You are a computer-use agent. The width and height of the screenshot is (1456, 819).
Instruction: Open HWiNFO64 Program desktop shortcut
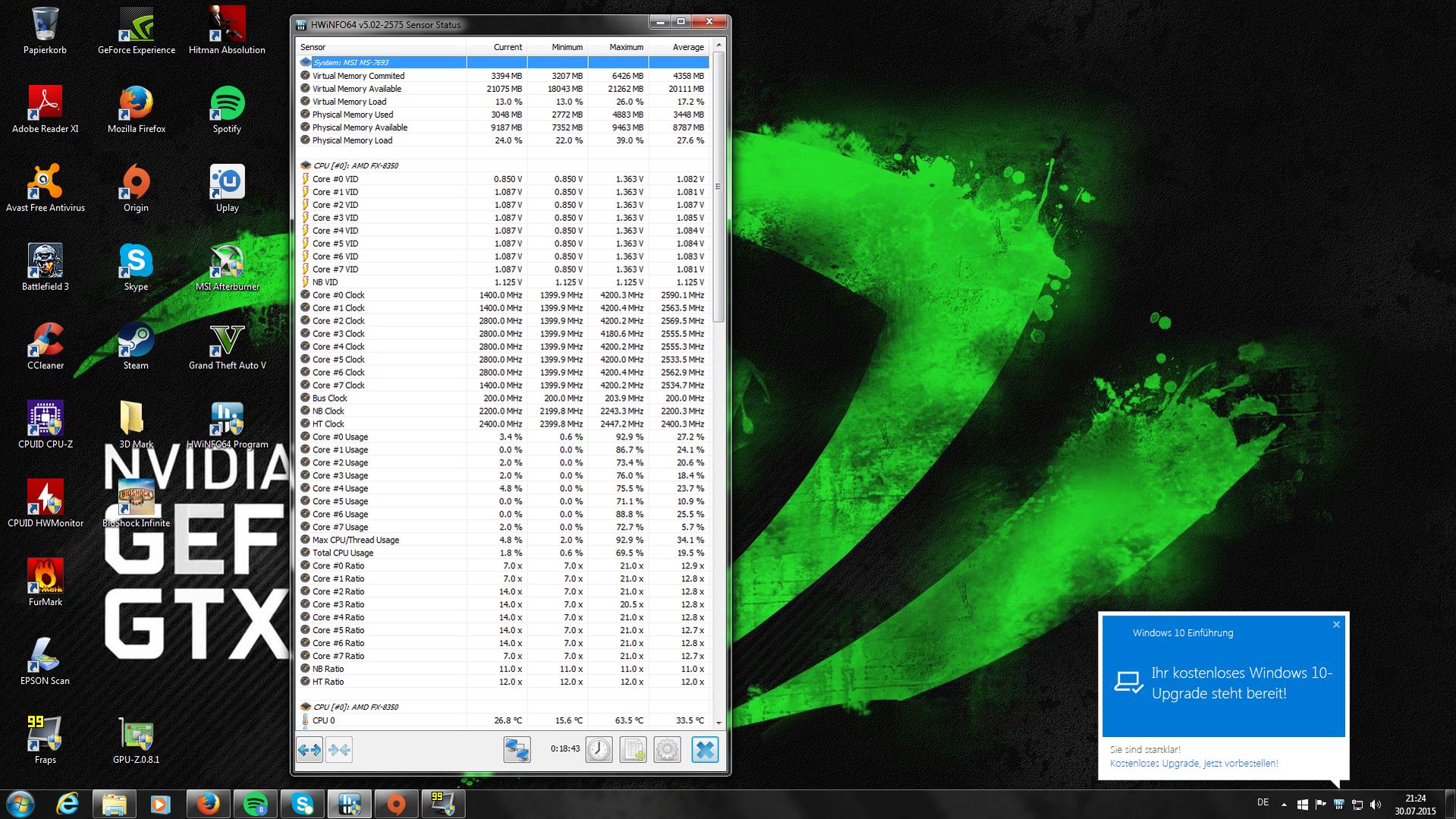tap(227, 426)
